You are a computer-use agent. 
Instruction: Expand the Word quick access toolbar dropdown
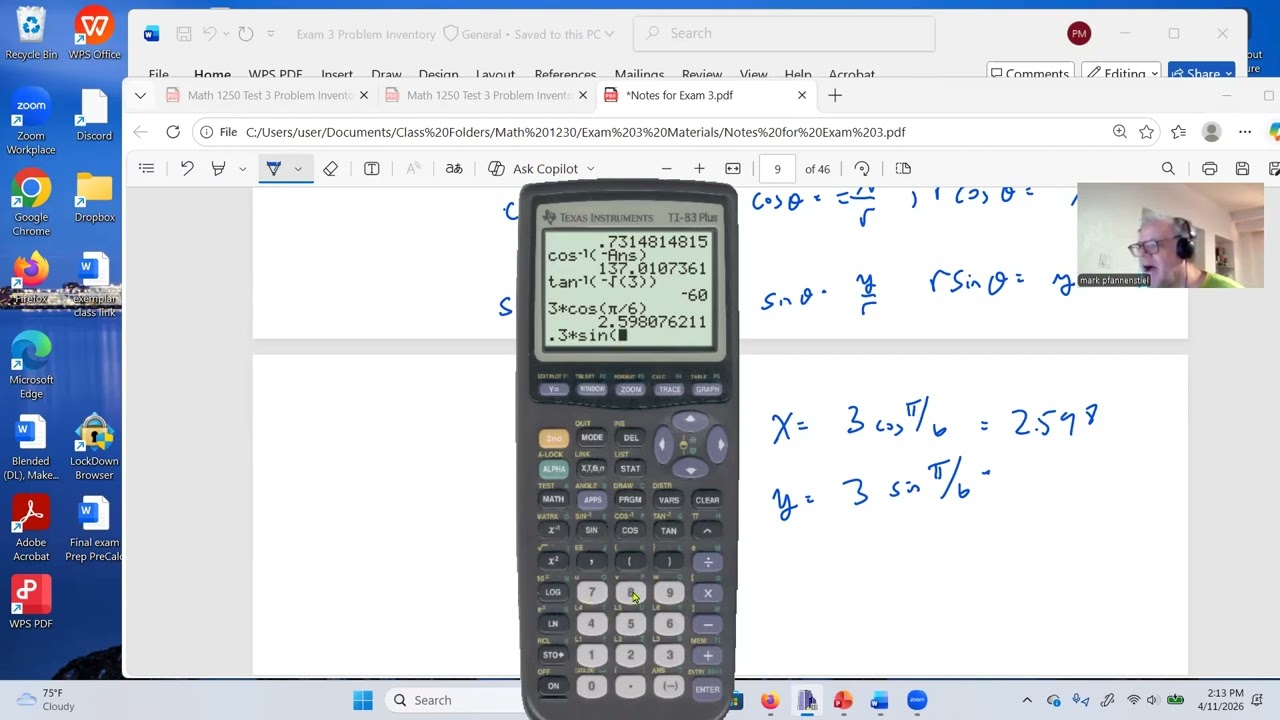[271, 34]
